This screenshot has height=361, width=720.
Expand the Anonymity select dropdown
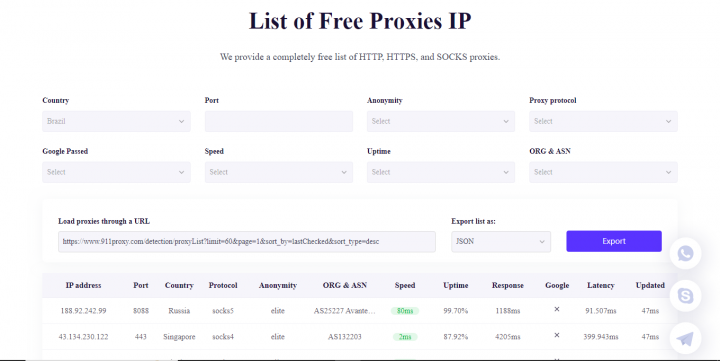pyautogui.click(x=441, y=121)
